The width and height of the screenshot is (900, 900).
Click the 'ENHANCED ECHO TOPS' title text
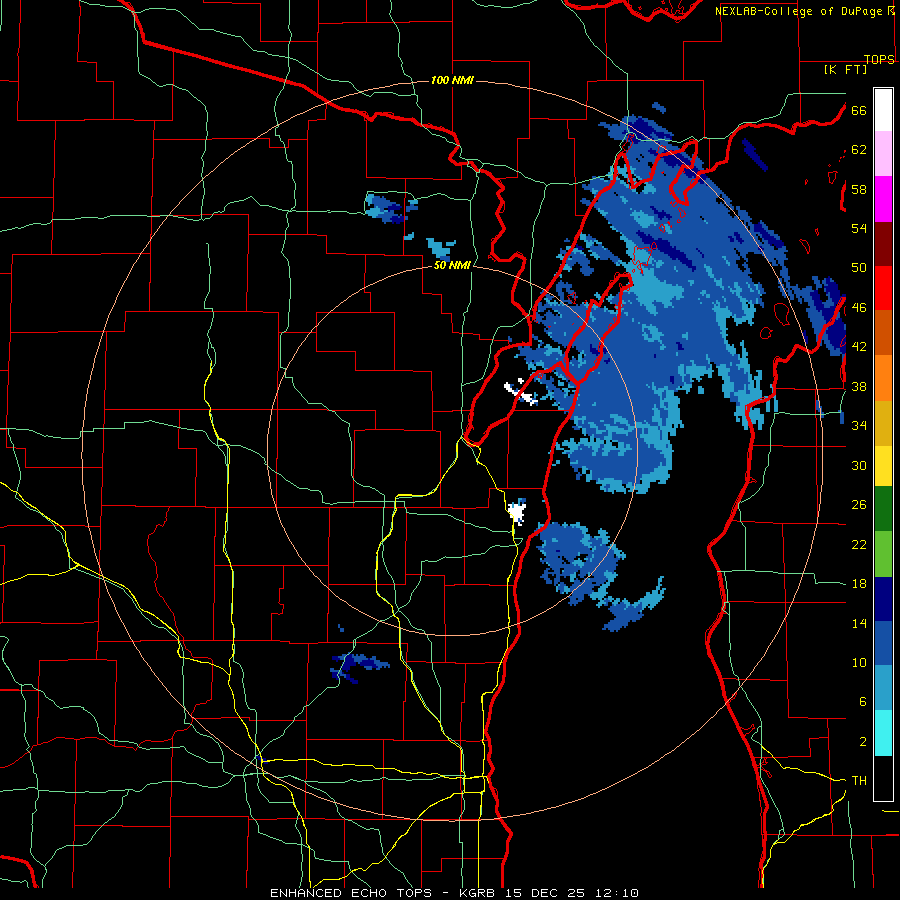(x=351, y=893)
